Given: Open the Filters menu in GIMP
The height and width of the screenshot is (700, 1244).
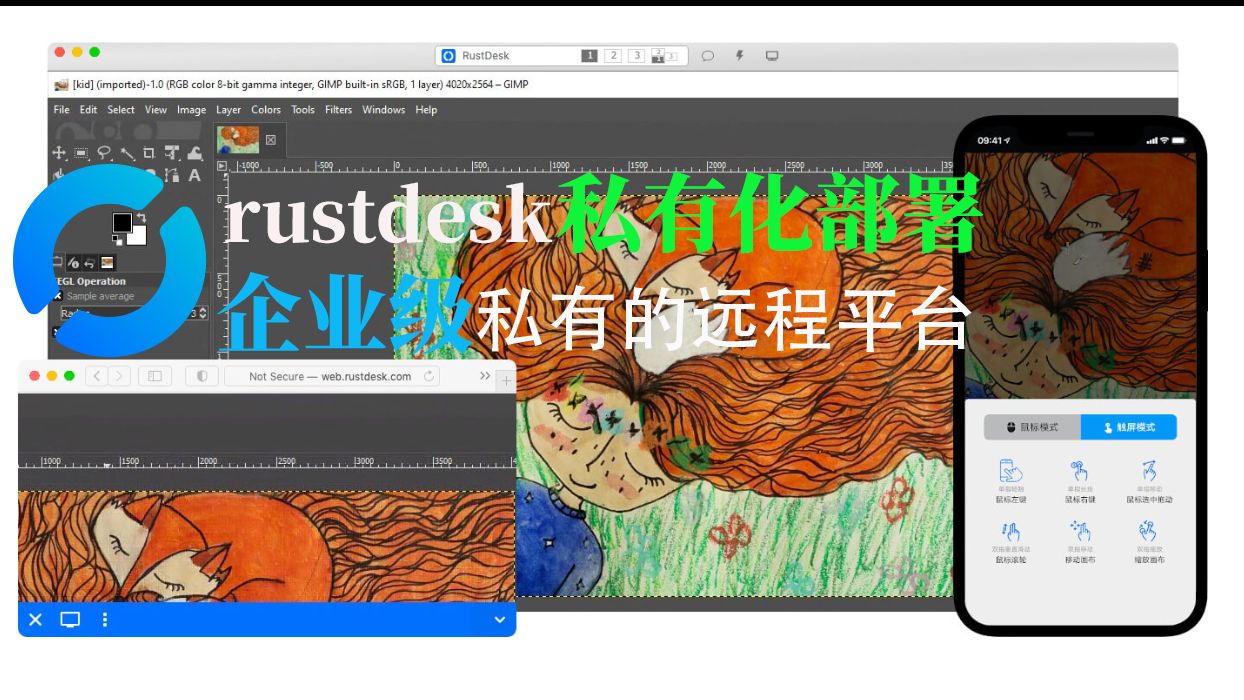Looking at the screenshot, I should (x=337, y=110).
